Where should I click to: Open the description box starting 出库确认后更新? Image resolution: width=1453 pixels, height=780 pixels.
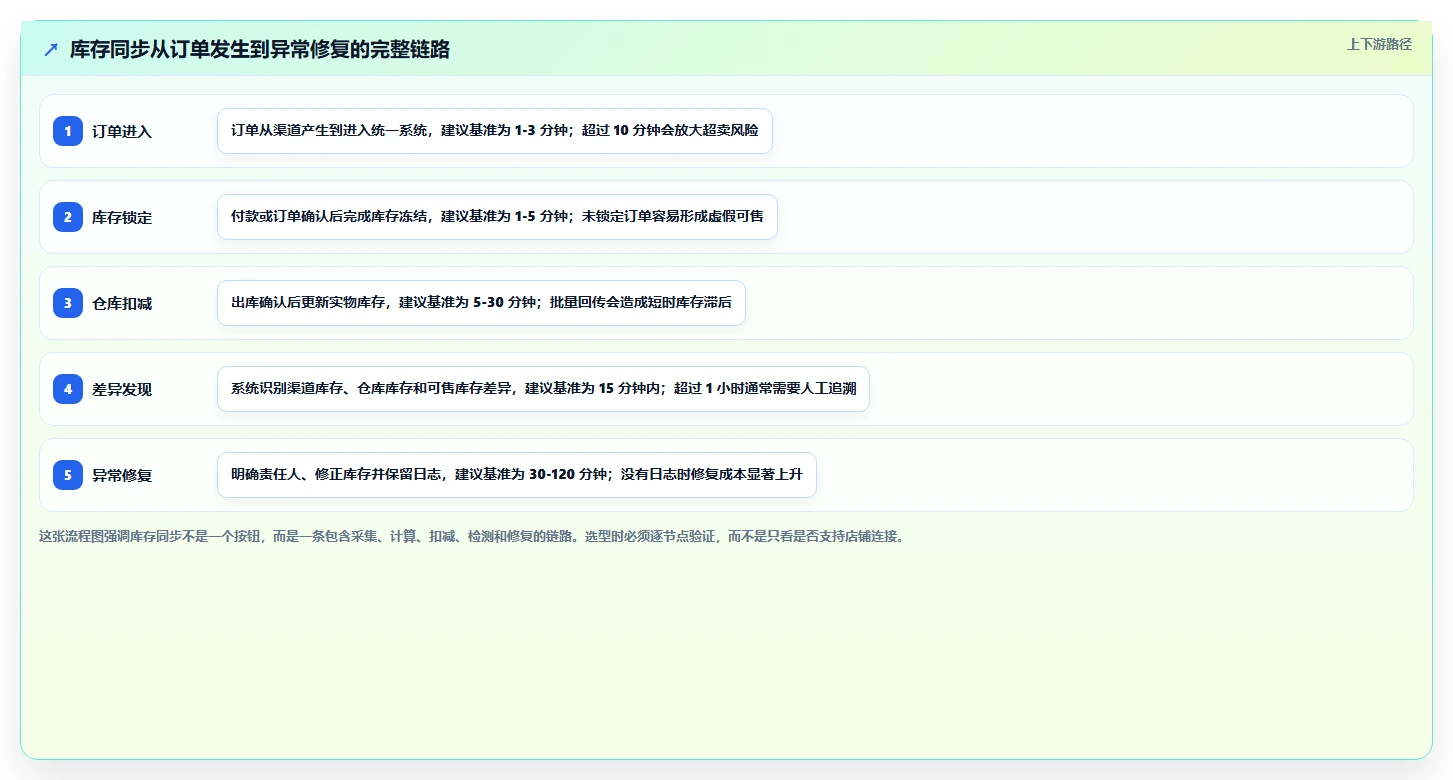(481, 303)
